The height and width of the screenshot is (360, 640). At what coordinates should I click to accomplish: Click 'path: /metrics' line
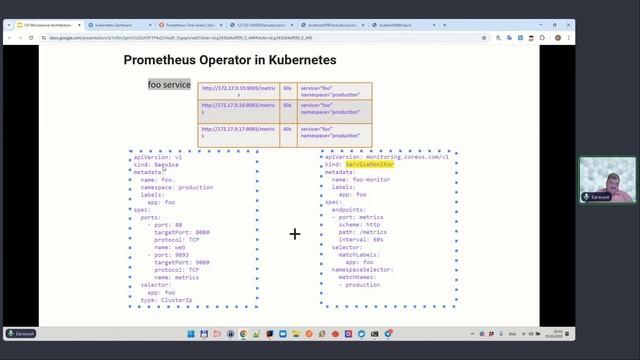pyautogui.click(x=362, y=232)
